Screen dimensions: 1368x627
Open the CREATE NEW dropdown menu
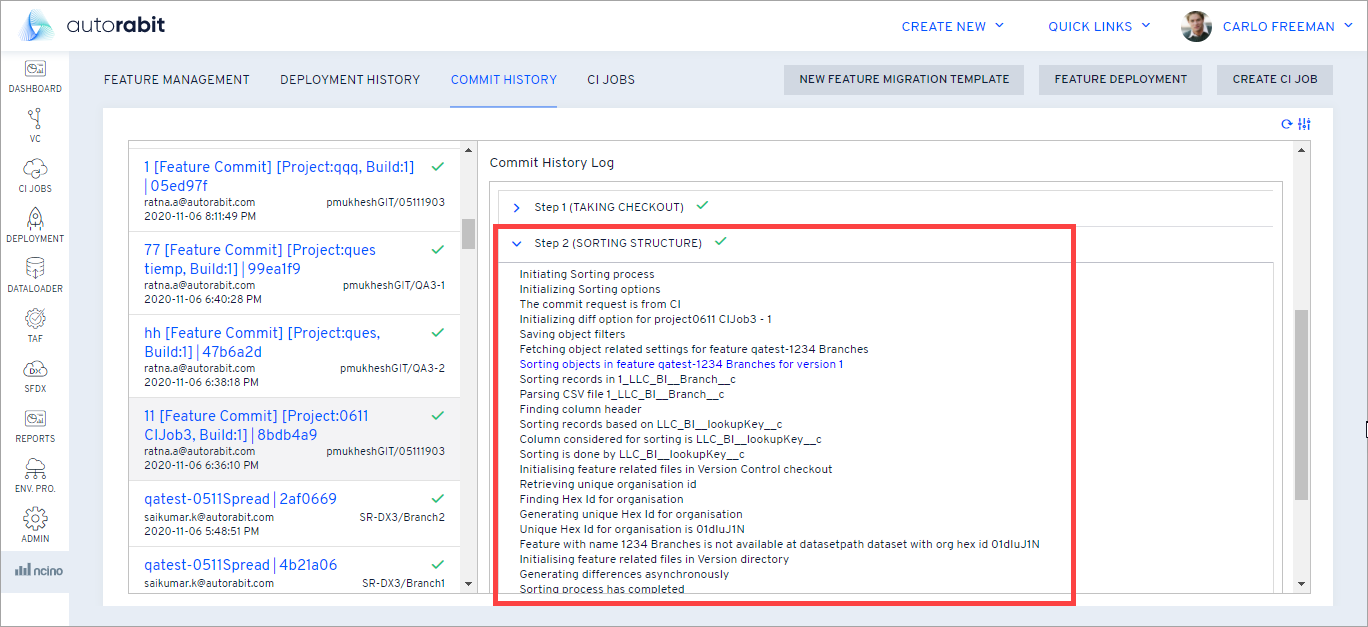(951, 26)
